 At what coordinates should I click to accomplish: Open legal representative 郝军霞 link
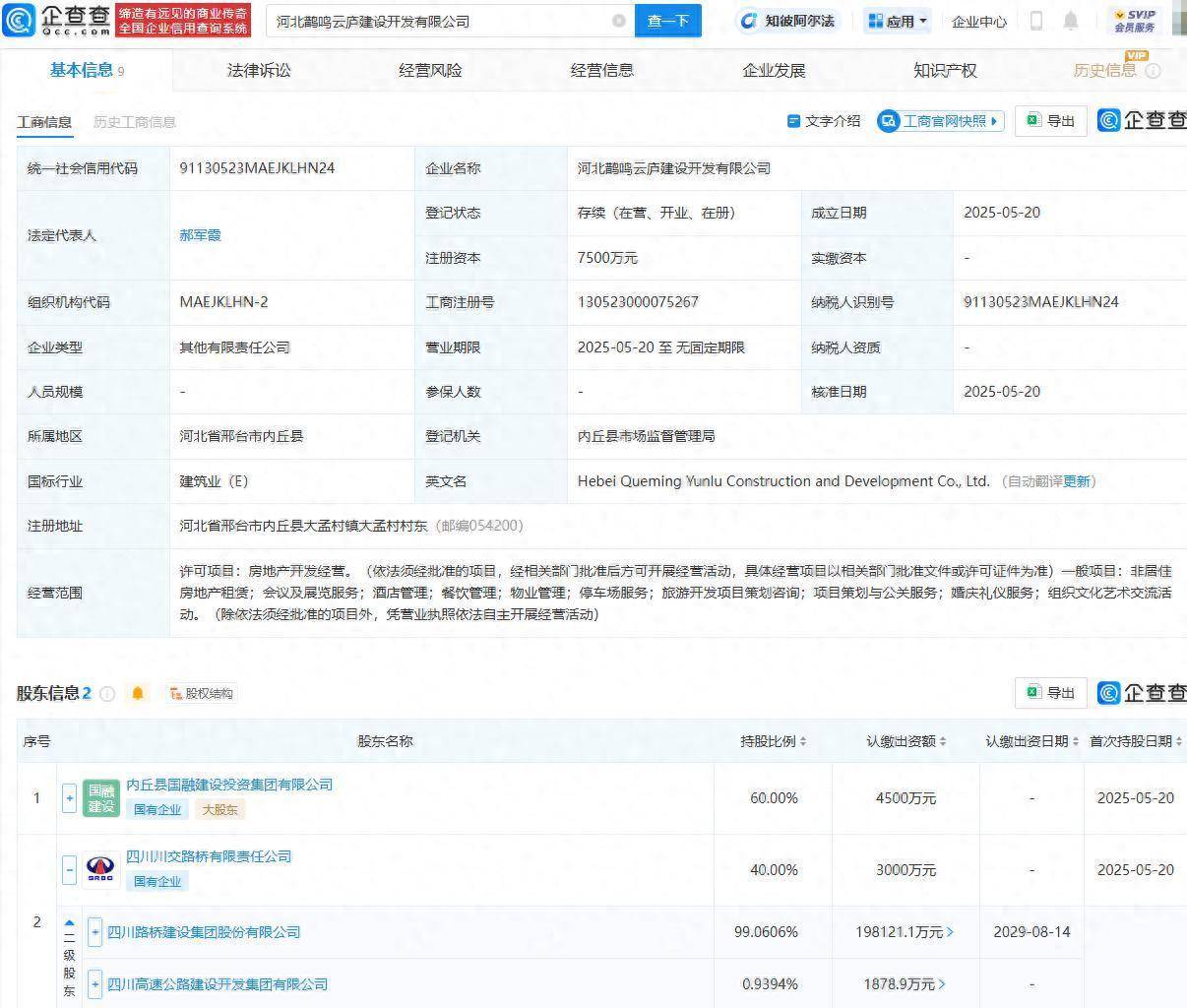[200, 235]
